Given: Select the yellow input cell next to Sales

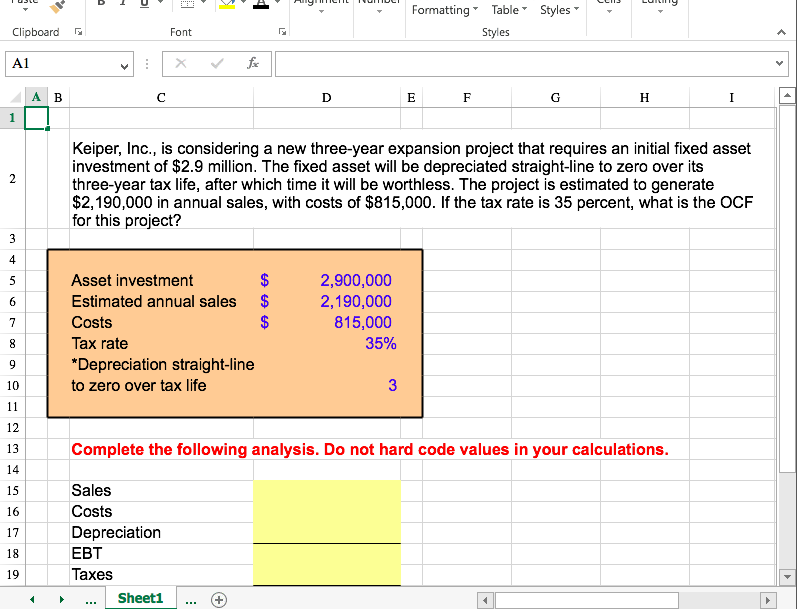Looking at the screenshot, I should (x=327, y=491).
